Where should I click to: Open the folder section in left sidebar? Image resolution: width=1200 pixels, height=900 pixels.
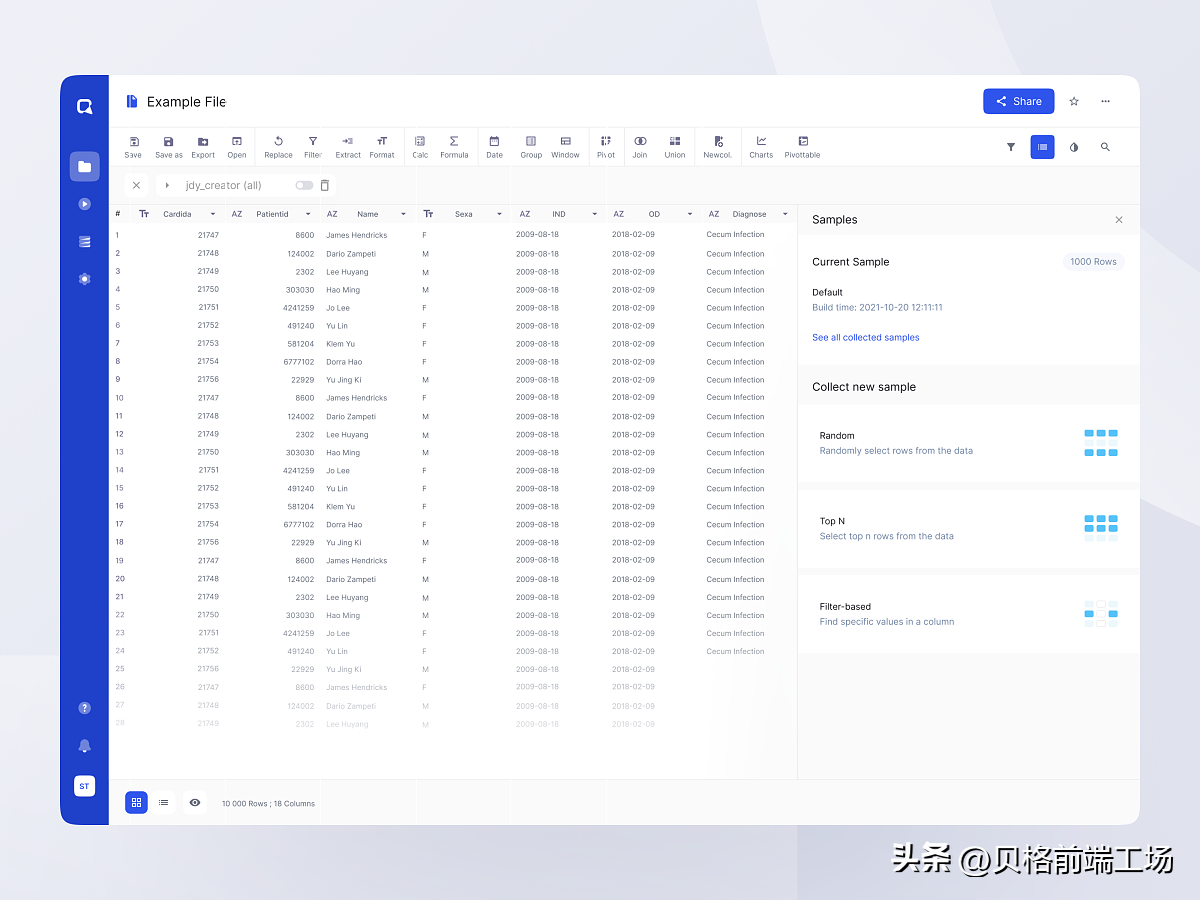tap(84, 166)
